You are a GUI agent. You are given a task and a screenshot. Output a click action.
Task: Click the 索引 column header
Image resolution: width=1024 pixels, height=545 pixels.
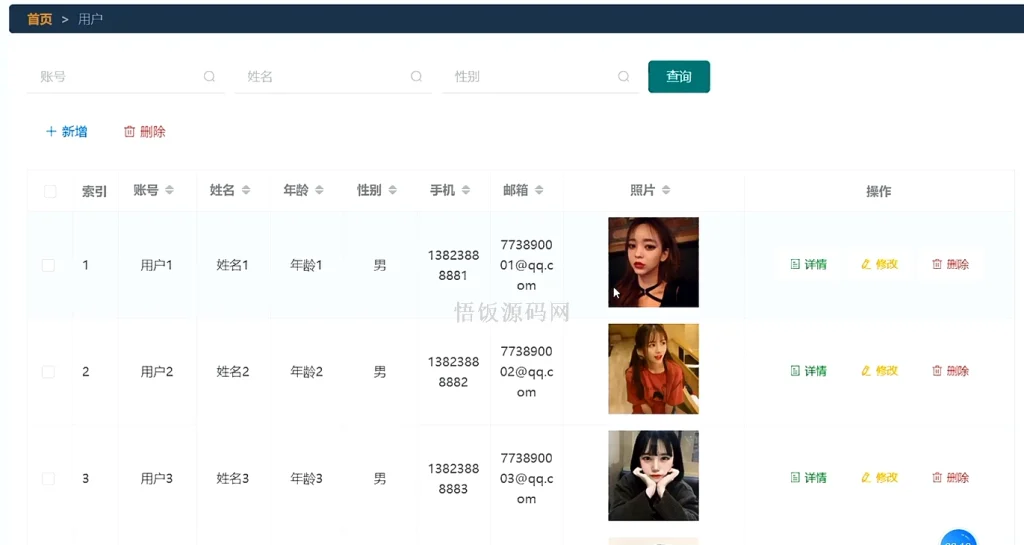tap(94, 191)
